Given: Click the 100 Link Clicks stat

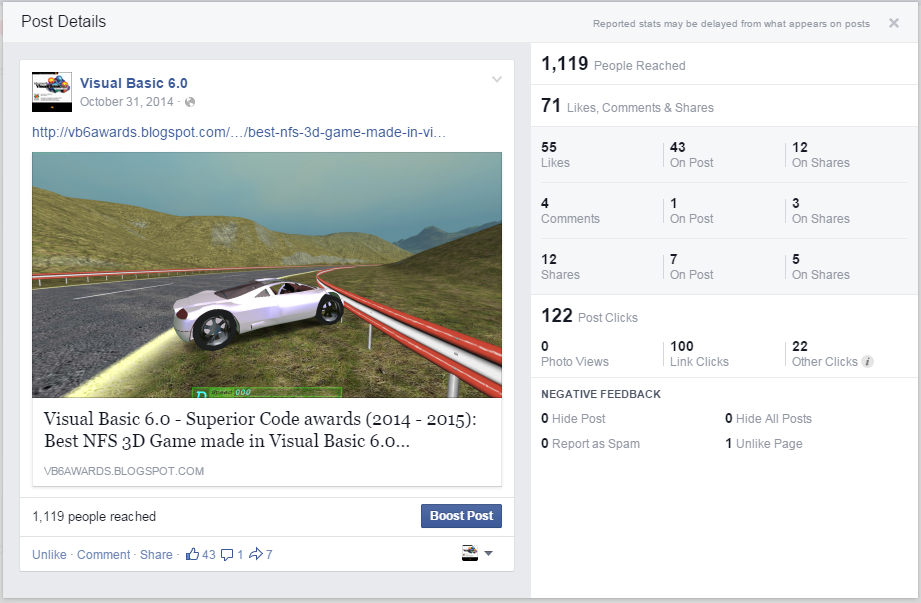Looking at the screenshot, I should [x=699, y=353].
